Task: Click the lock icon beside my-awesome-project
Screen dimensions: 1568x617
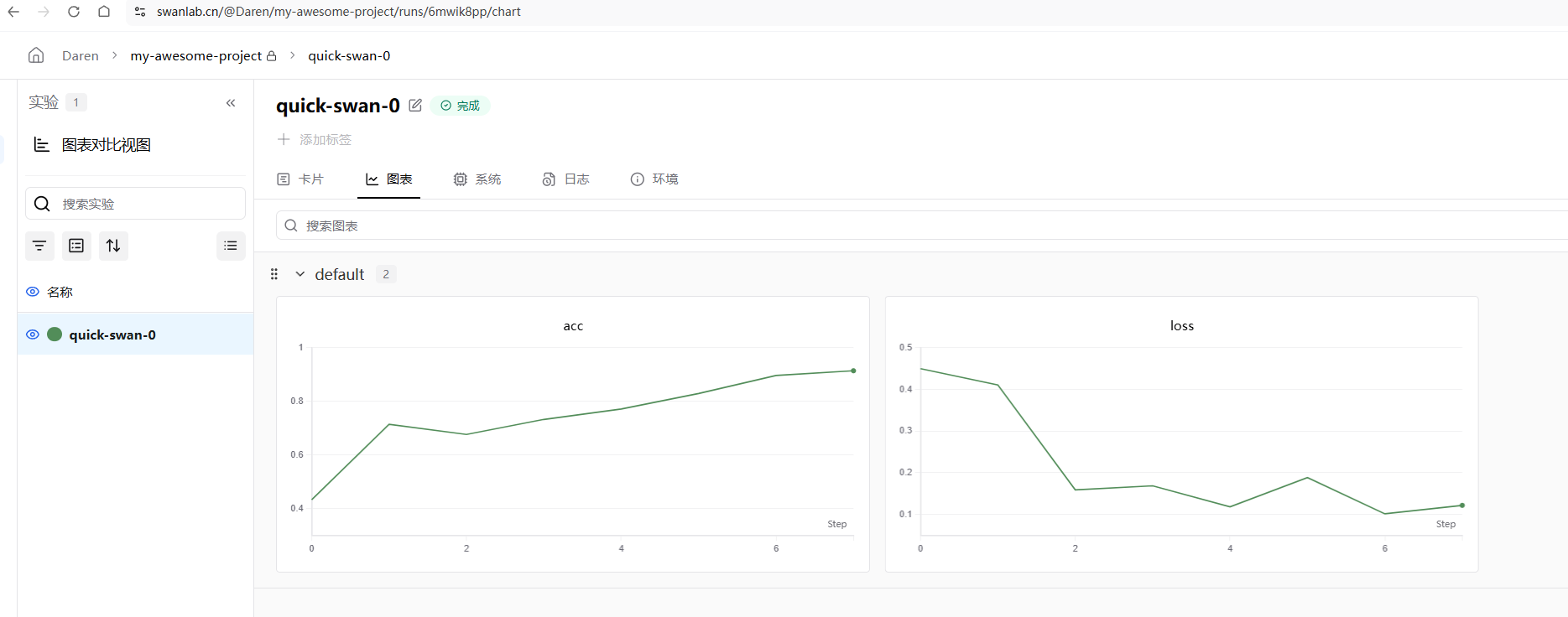Action: [271, 56]
